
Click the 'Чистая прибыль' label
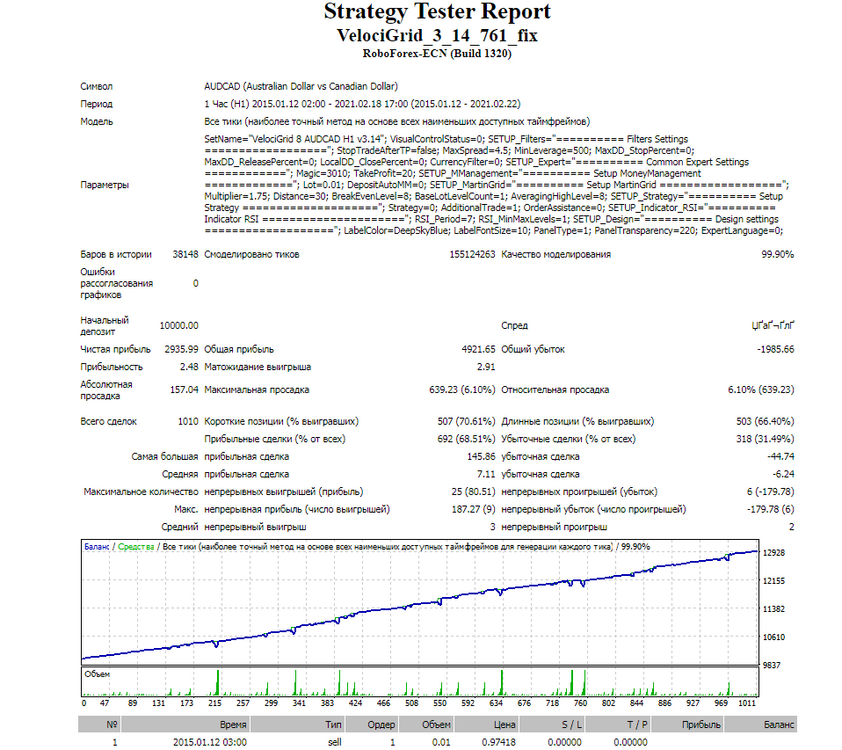115,349
